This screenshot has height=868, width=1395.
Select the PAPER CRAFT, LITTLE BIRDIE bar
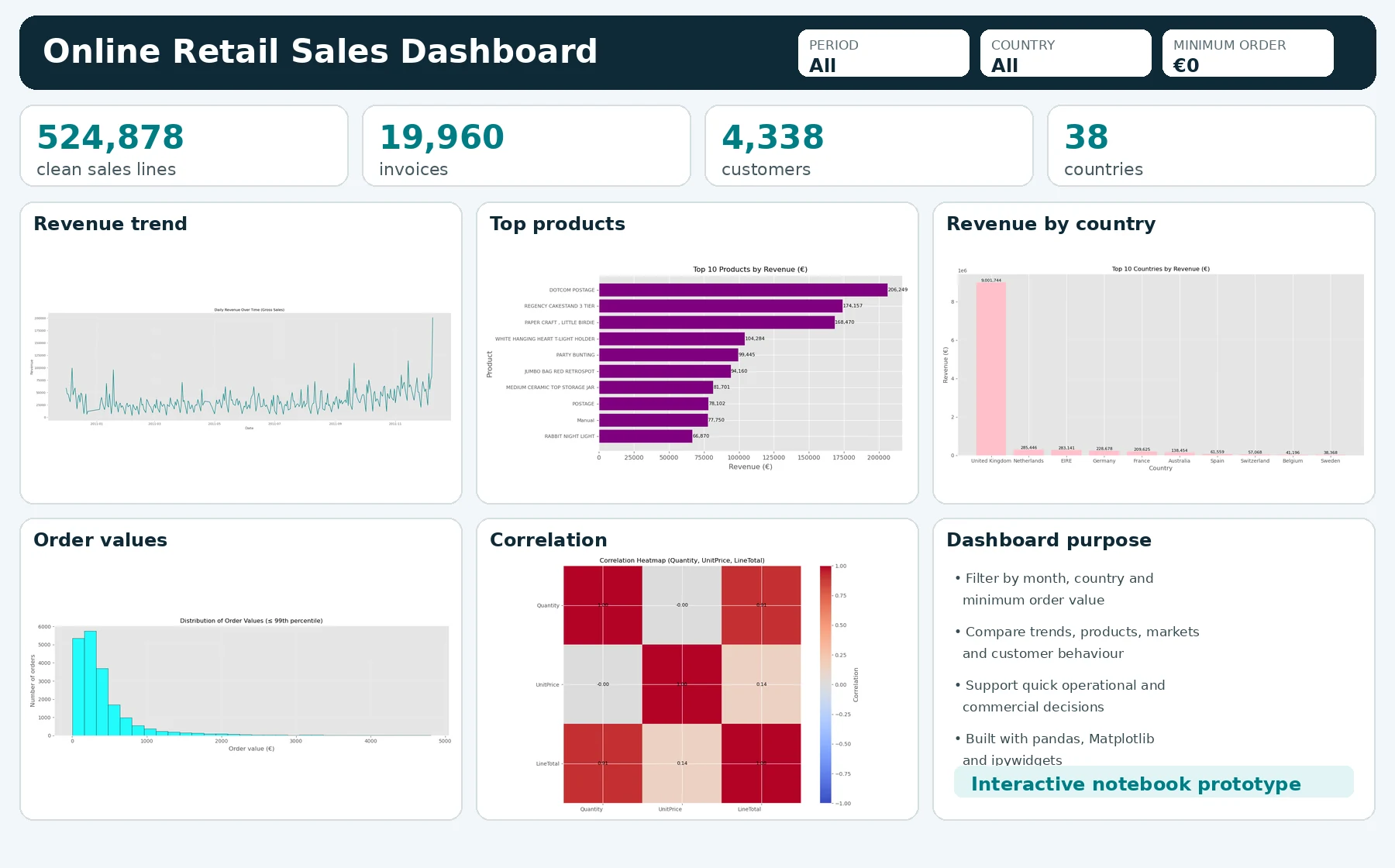(717, 322)
